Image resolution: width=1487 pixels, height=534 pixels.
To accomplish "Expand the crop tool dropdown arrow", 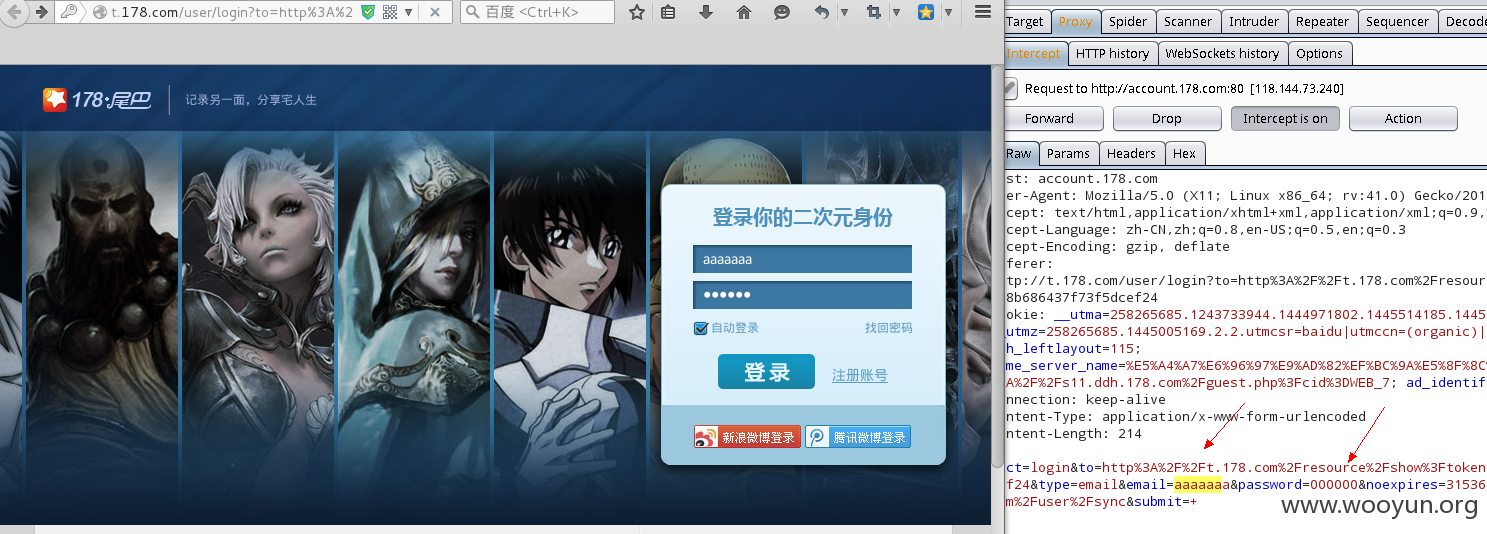I will 896,12.
